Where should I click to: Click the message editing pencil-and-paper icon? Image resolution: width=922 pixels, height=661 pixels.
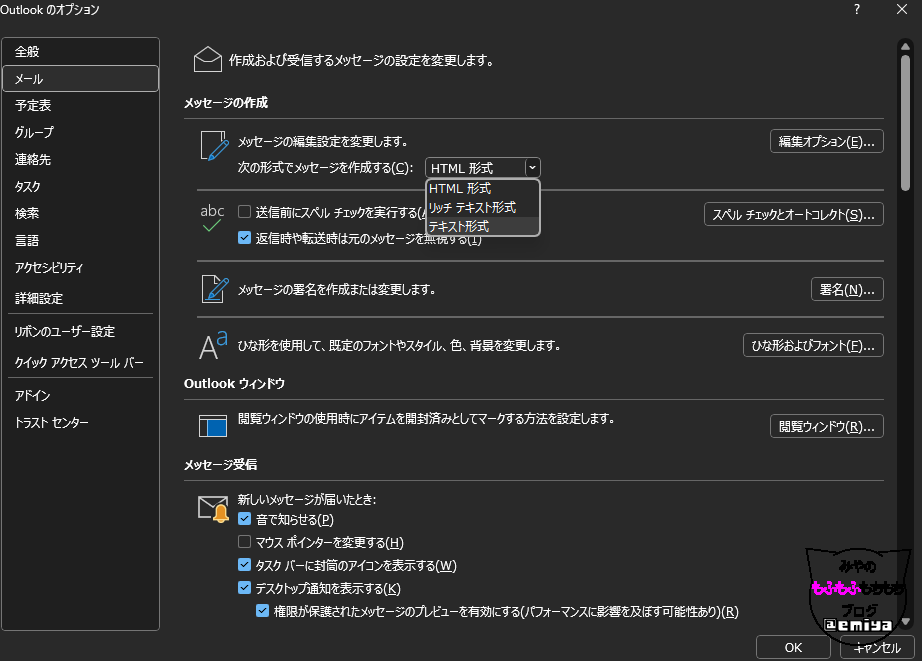213,147
